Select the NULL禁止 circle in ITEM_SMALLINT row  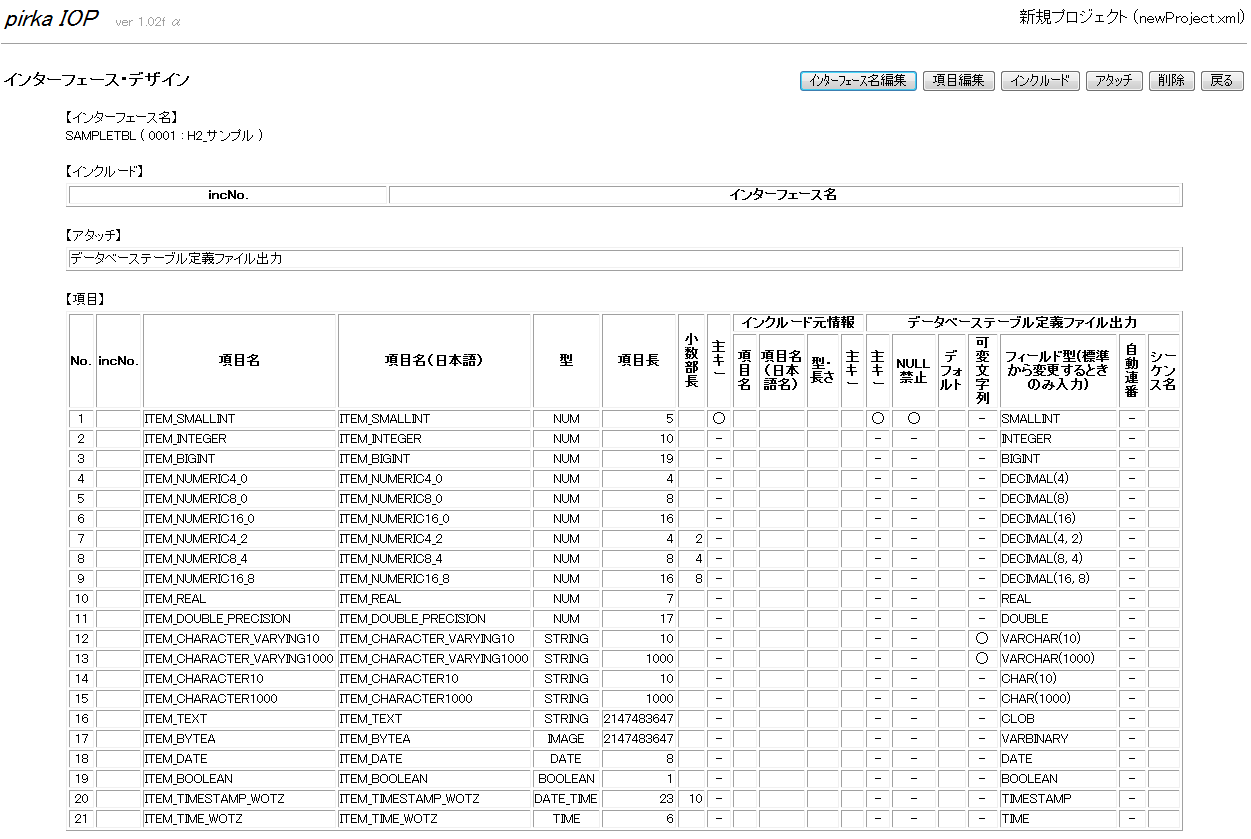point(913,419)
